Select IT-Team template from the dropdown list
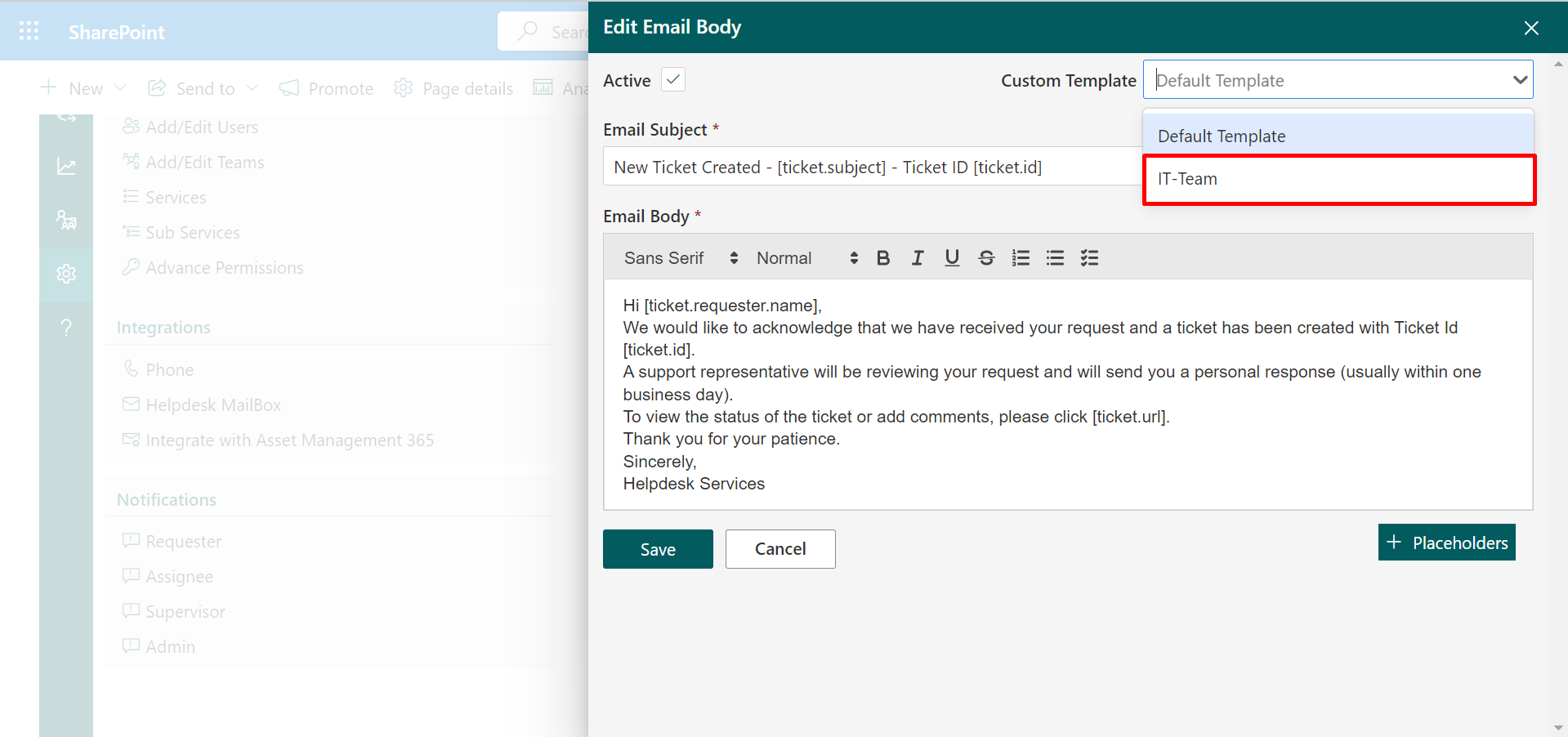This screenshot has height=737, width=1568. (x=1338, y=179)
